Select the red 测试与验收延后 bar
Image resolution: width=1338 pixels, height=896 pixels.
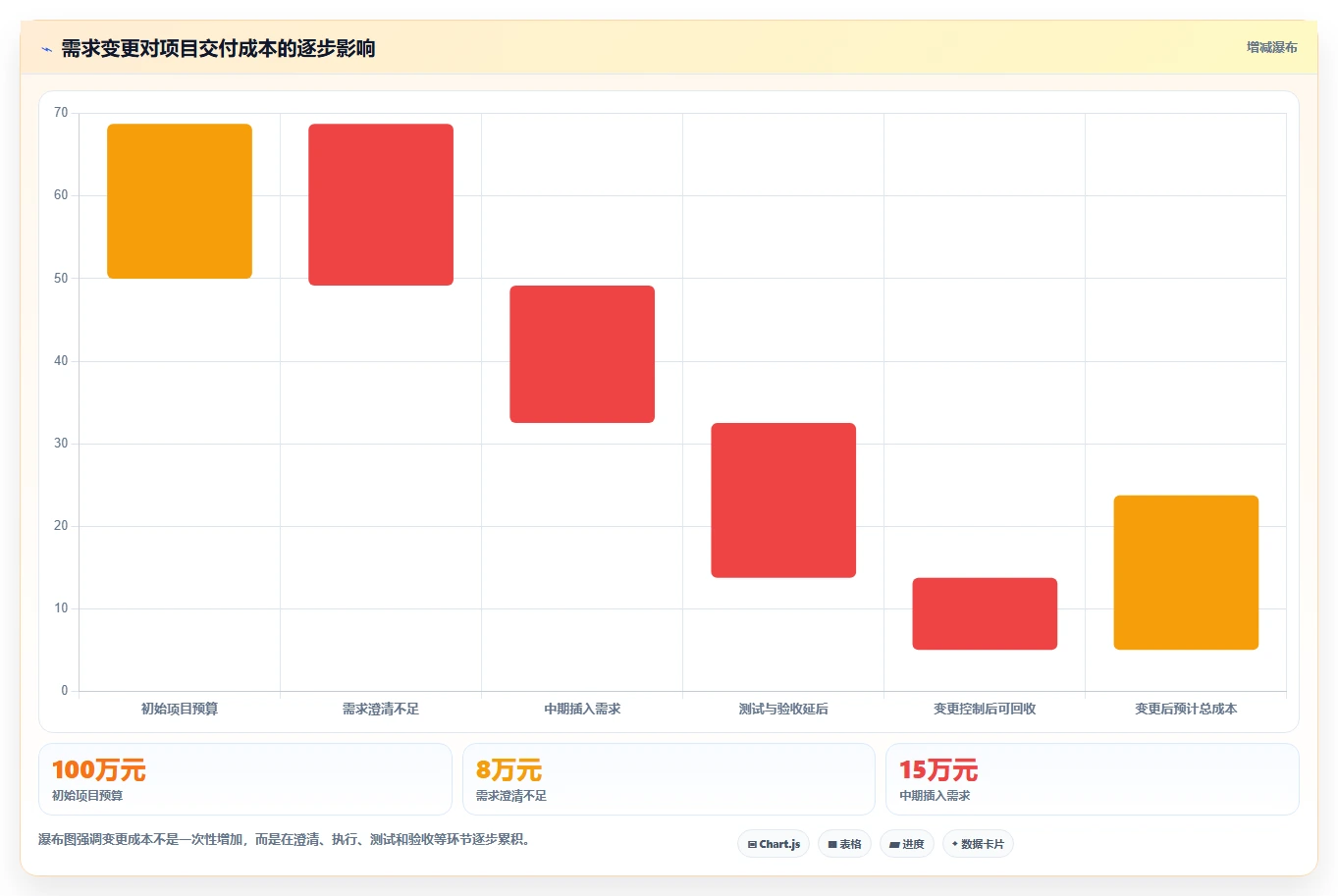point(783,501)
